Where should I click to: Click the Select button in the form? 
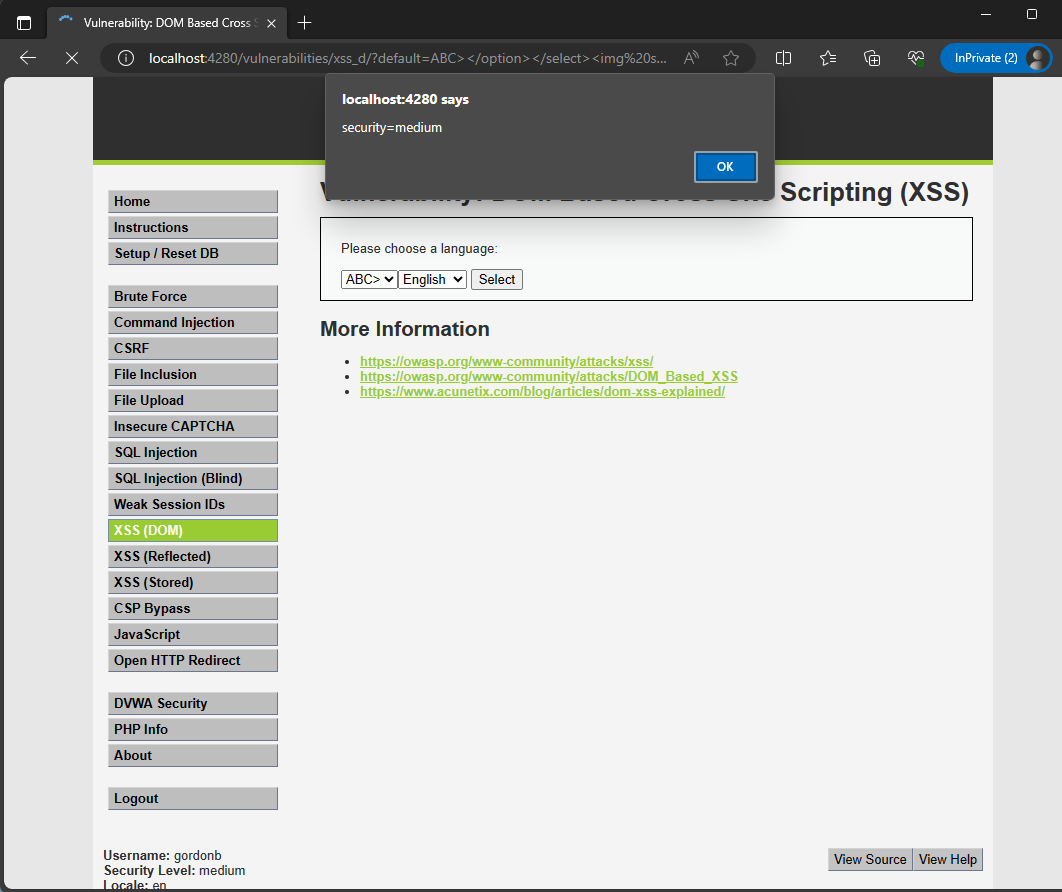pos(497,280)
